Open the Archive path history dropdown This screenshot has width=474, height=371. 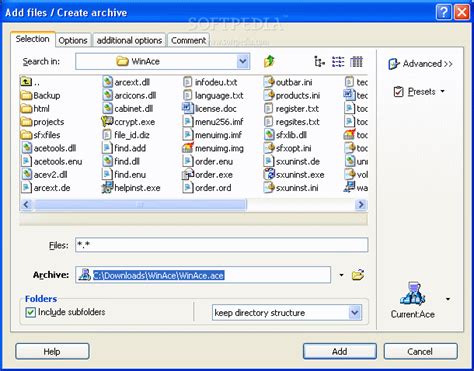[341, 275]
